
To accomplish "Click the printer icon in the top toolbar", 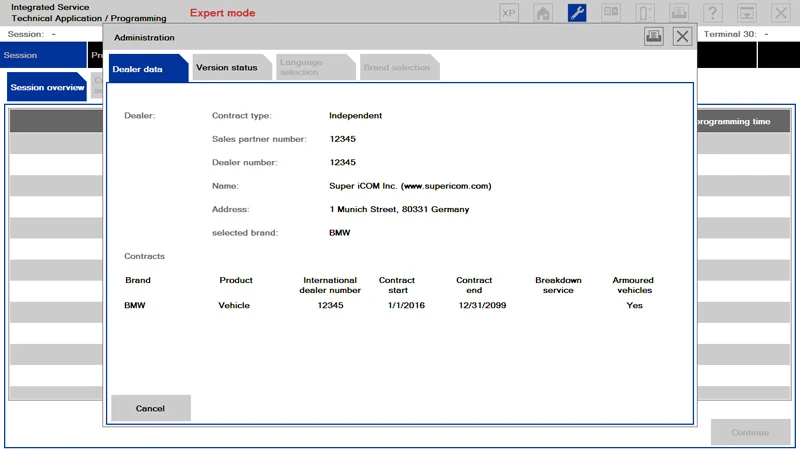I will [x=679, y=13].
